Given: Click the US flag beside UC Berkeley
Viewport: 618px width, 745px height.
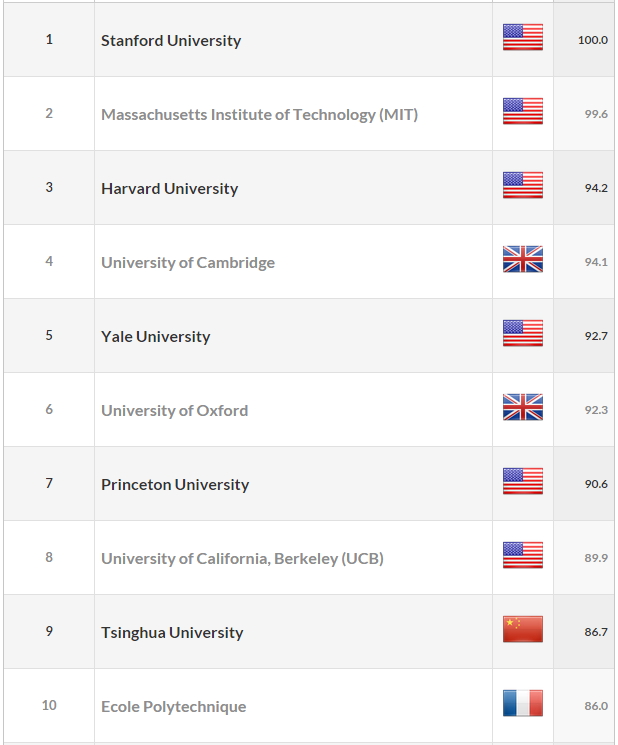Looking at the screenshot, I should point(523,555).
